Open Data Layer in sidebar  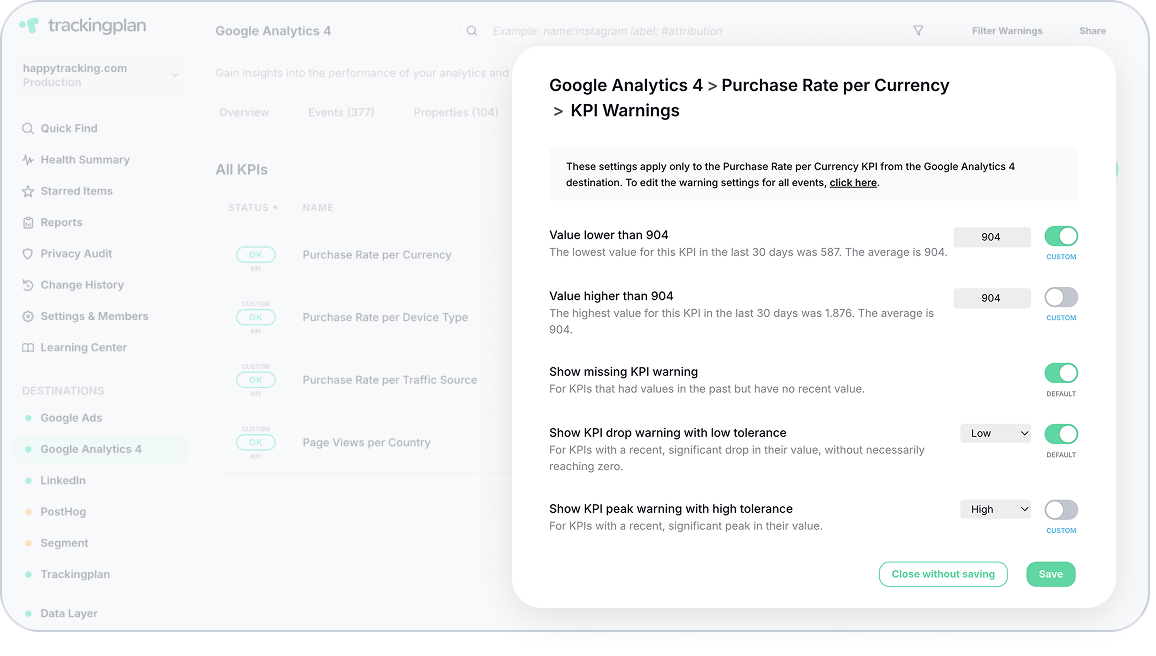(x=69, y=613)
